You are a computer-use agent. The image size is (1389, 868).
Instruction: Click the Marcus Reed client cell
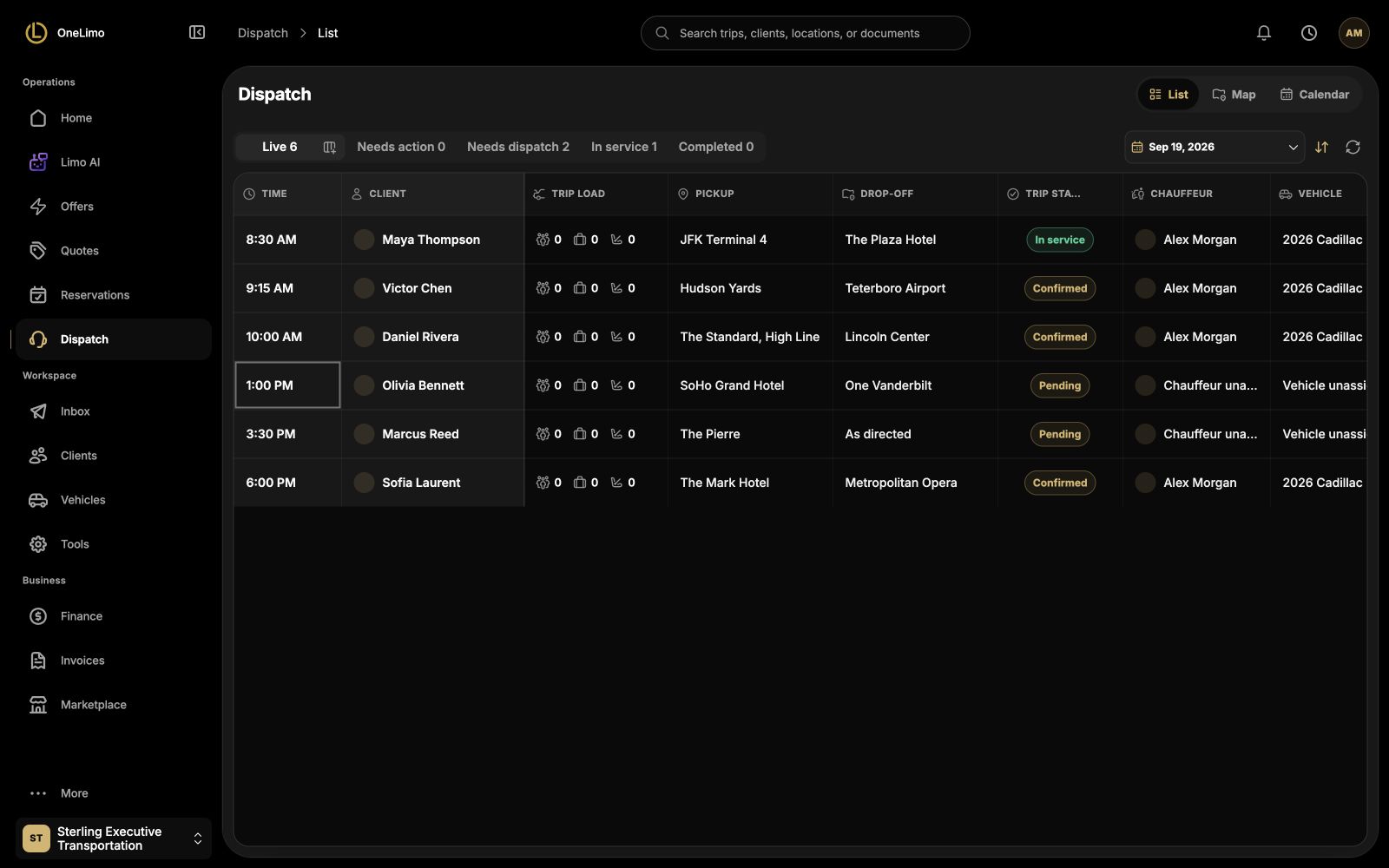pos(432,434)
